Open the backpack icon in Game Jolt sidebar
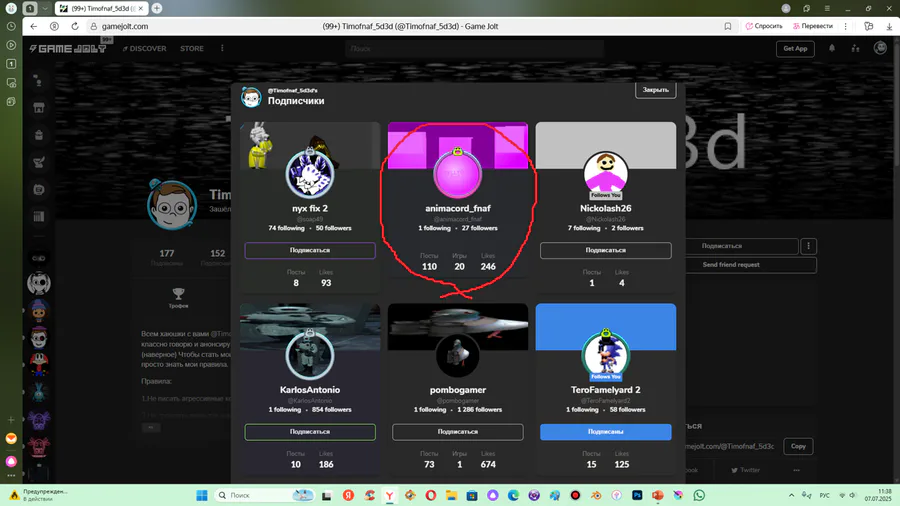 click(39, 135)
